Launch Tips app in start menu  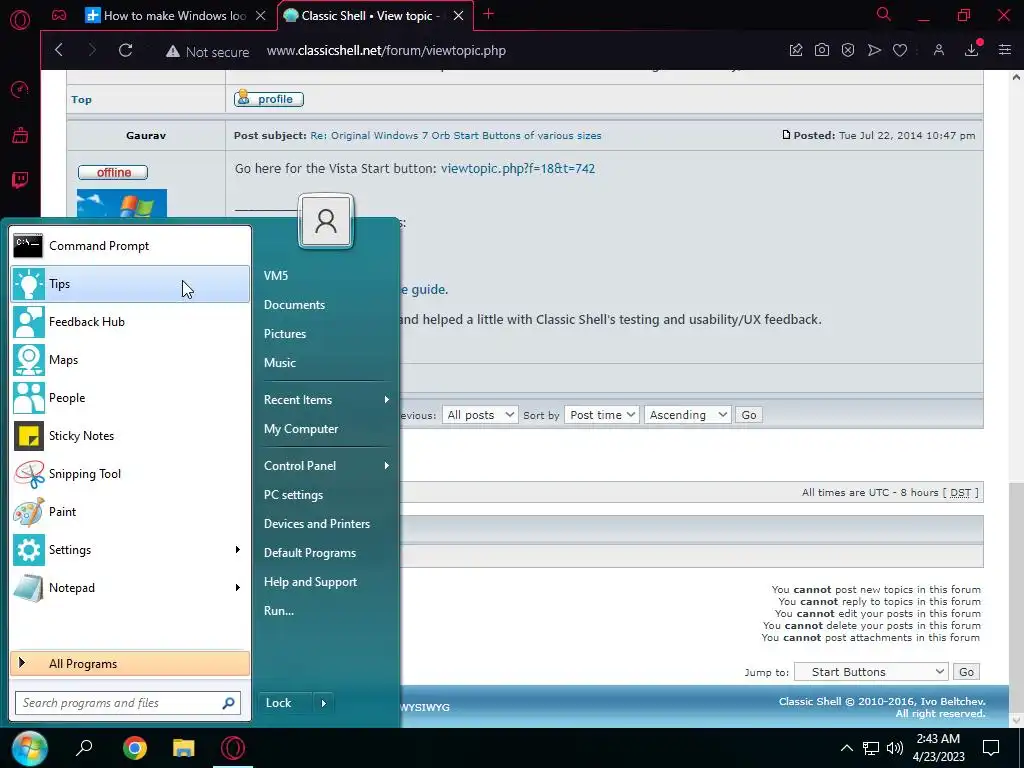click(x=130, y=284)
